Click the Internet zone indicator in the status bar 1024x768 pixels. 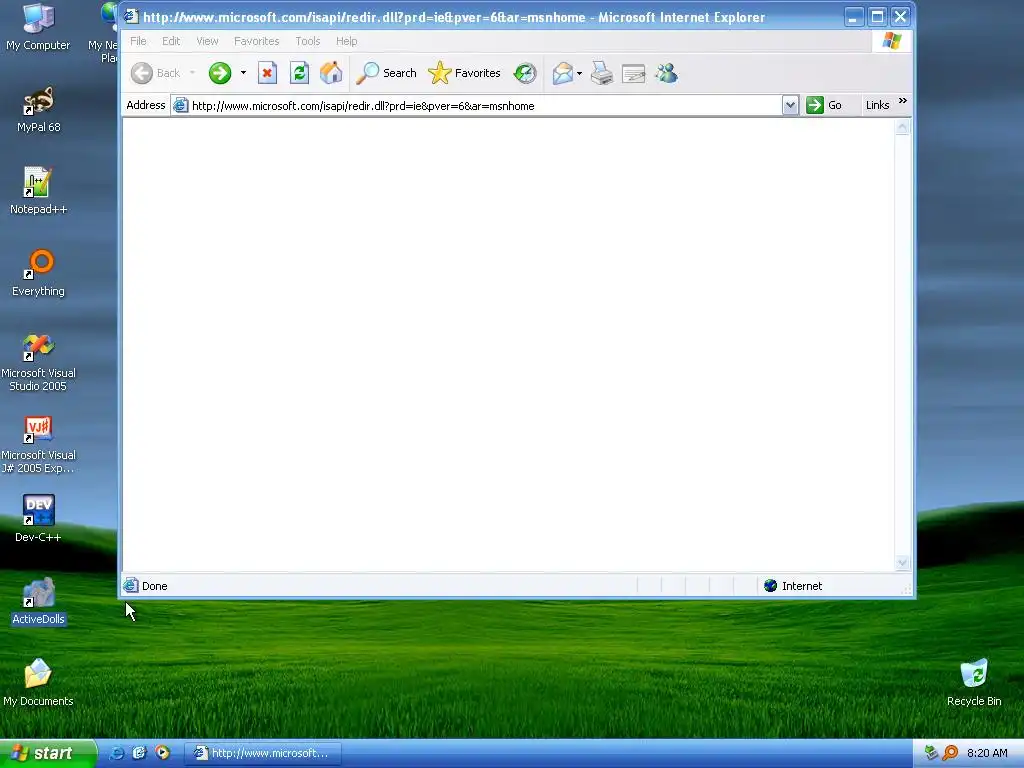coord(793,586)
